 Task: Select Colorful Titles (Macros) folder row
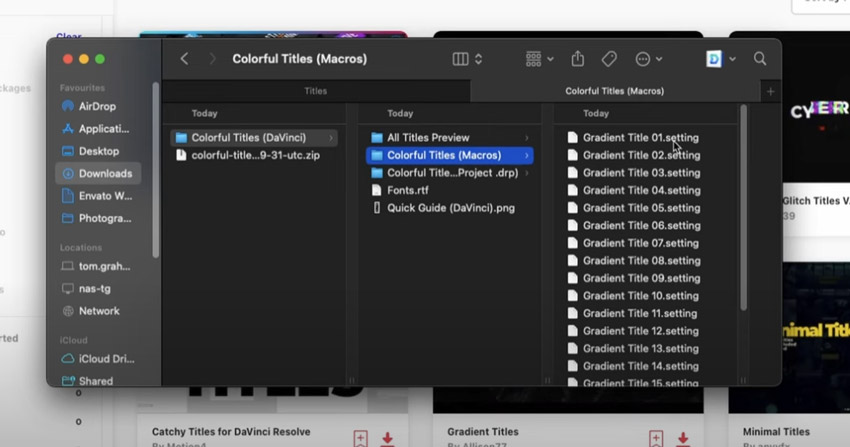click(x=449, y=155)
